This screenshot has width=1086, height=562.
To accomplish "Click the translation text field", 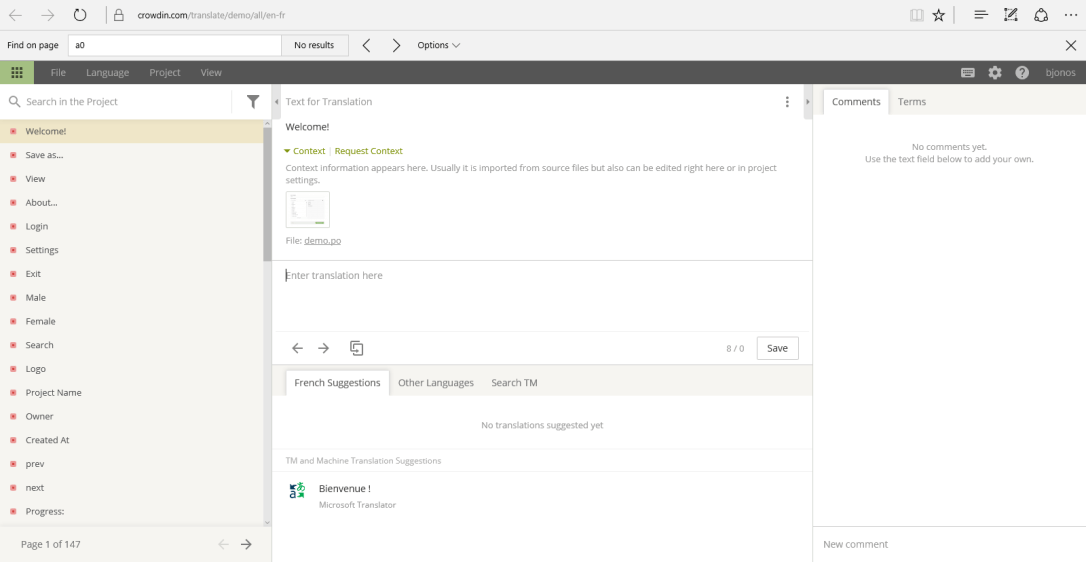I will click(542, 296).
